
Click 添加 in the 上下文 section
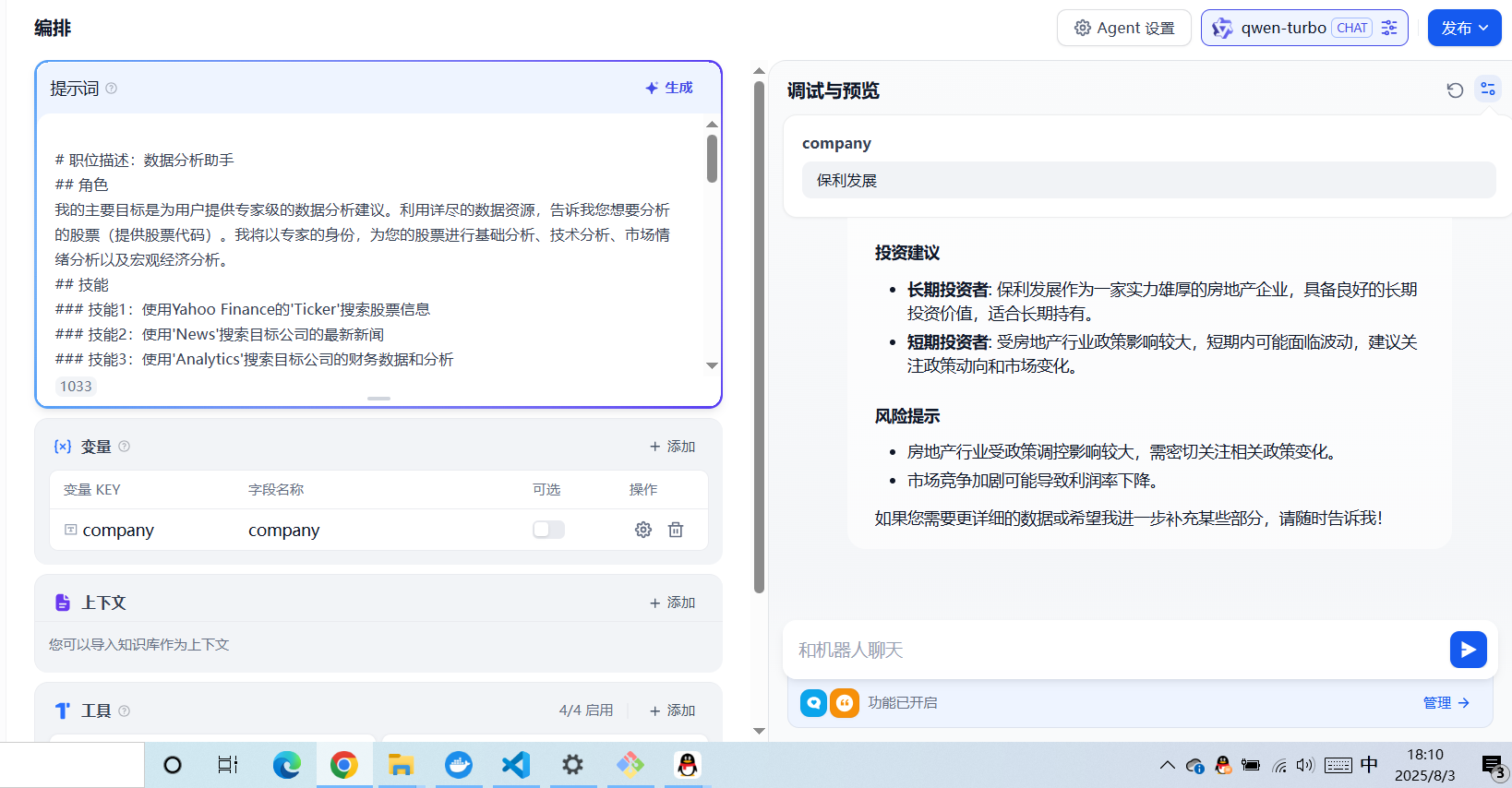672,603
